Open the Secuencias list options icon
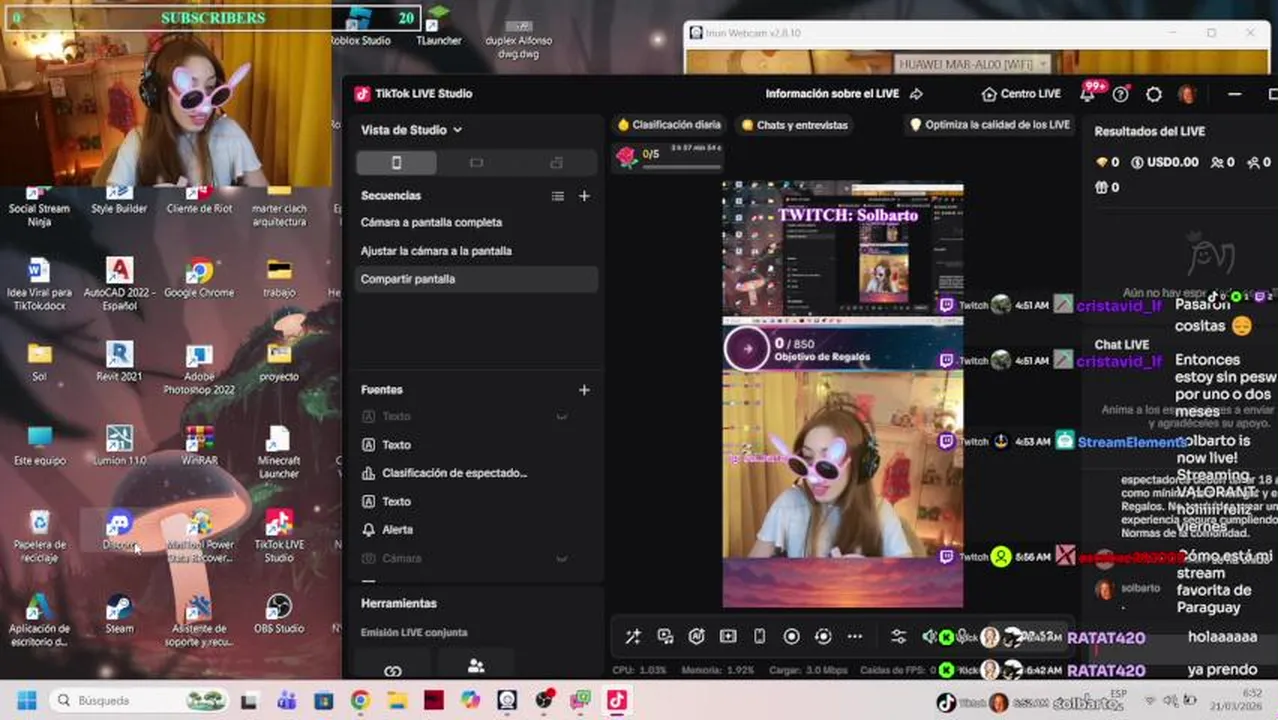This screenshot has width=1278, height=720. click(558, 196)
